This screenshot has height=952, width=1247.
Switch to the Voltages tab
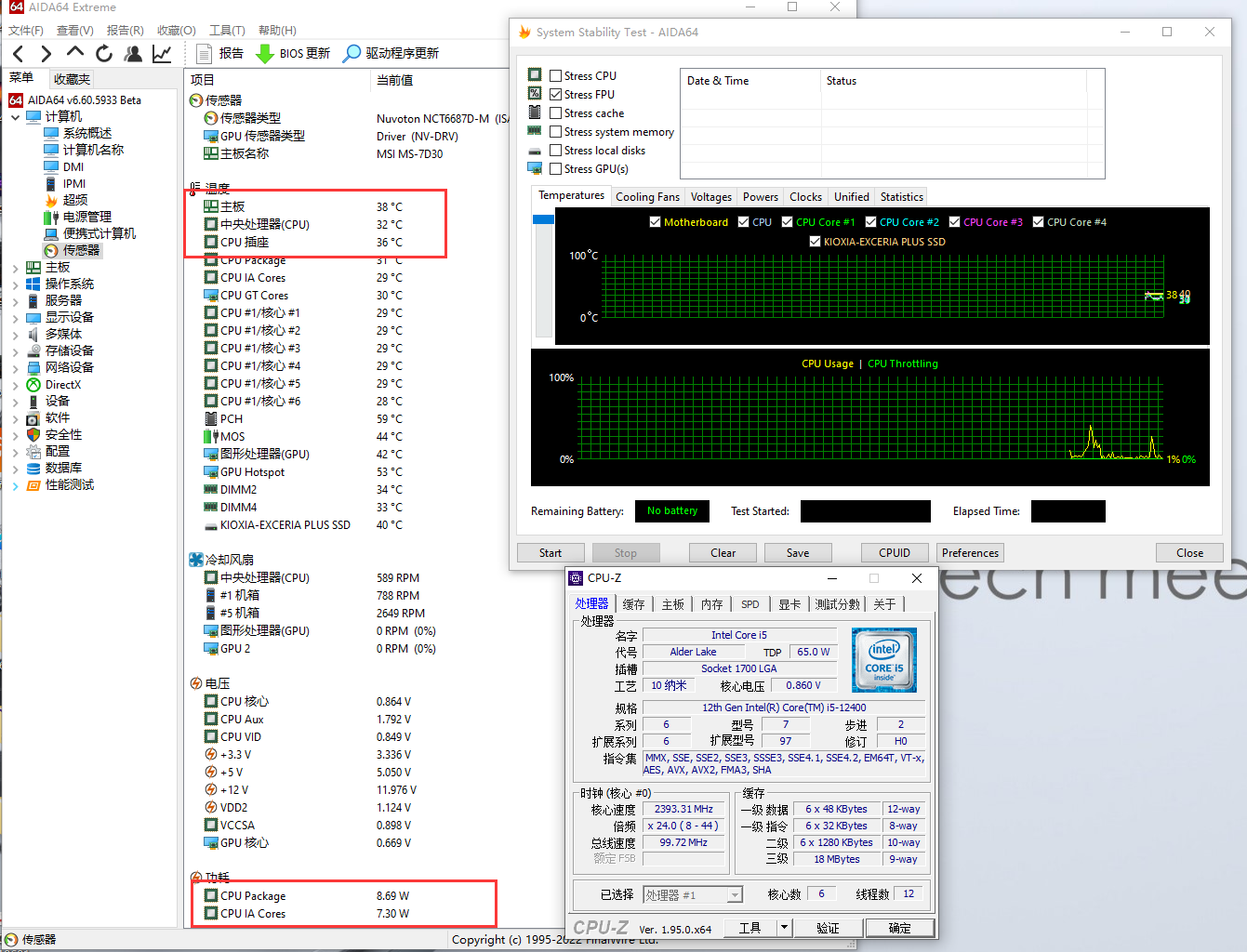coord(711,197)
